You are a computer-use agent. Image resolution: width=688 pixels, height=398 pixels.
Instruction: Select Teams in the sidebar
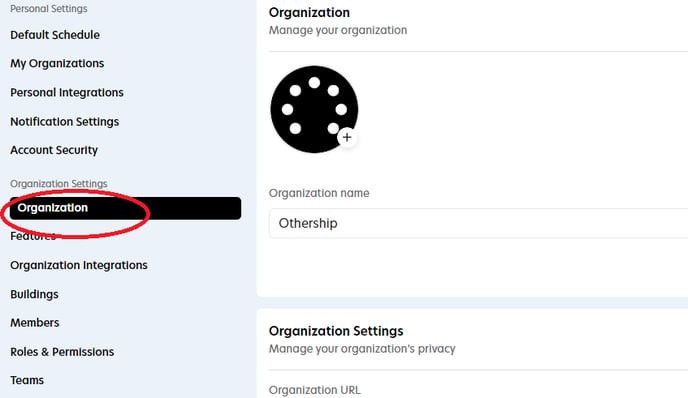[27, 380]
